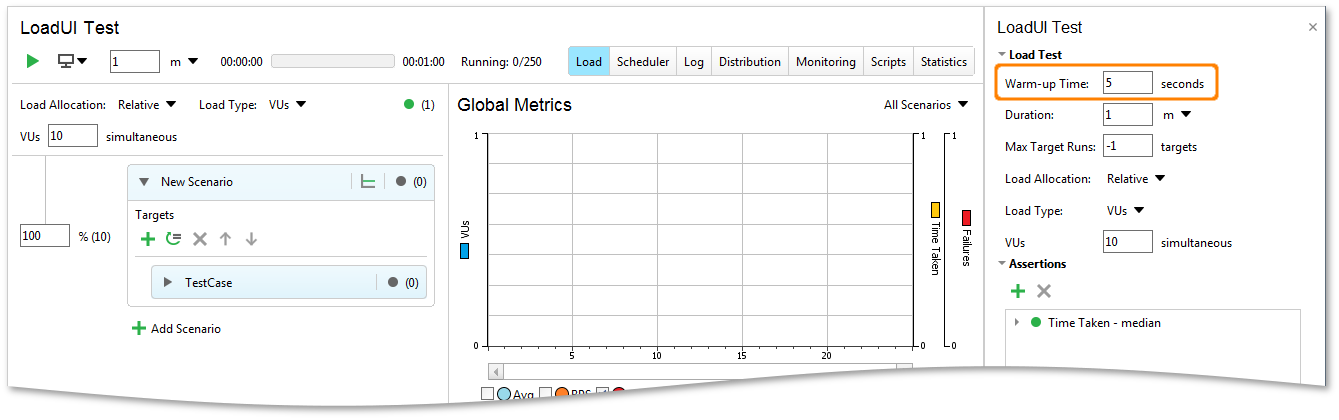Expand Time Taken - median assertion
Screen dimensions: 1339x420
click(1017, 323)
